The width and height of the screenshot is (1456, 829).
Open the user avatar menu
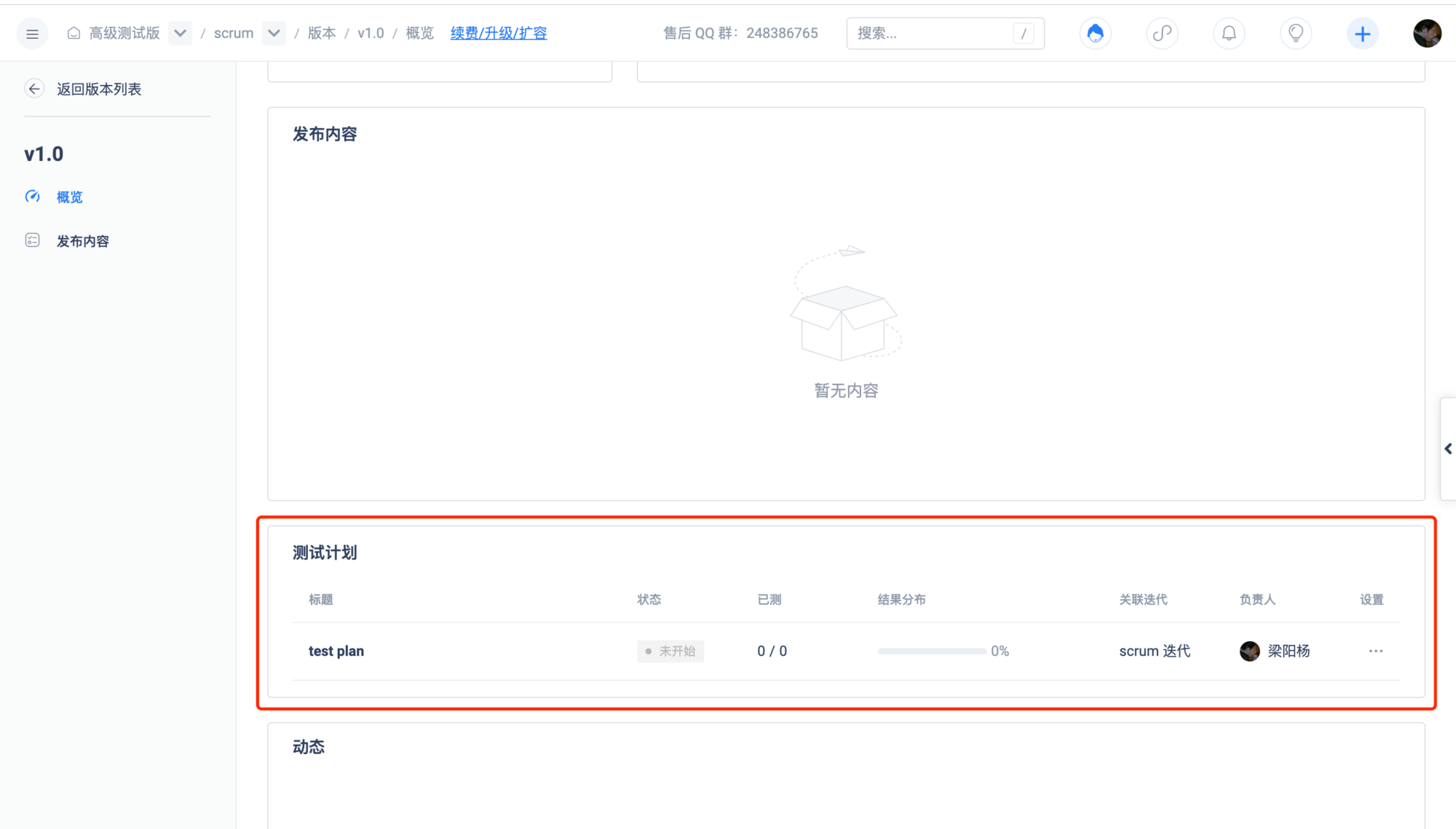[1427, 33]
